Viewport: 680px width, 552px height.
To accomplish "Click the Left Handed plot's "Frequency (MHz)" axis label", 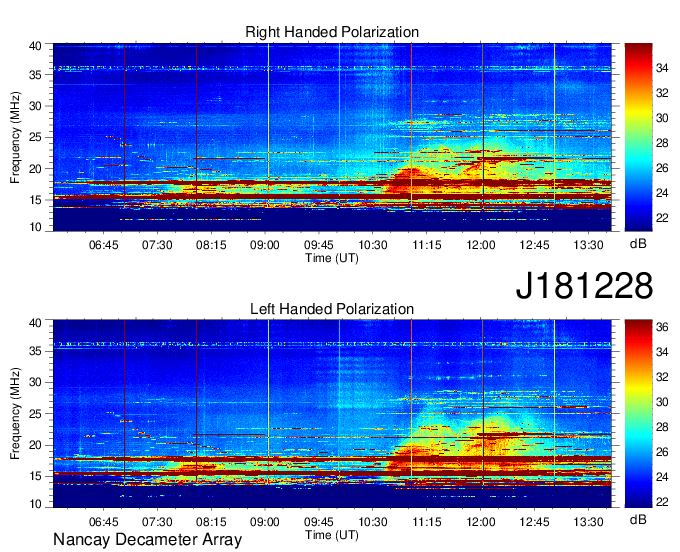I will coord(15,414).
